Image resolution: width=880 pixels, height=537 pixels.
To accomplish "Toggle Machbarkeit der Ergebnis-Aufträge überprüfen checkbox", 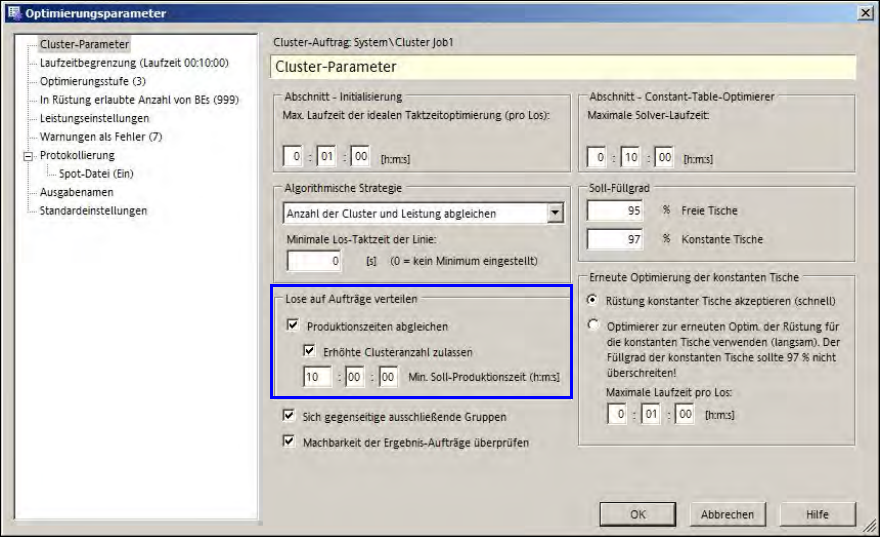I will [288, 441].
